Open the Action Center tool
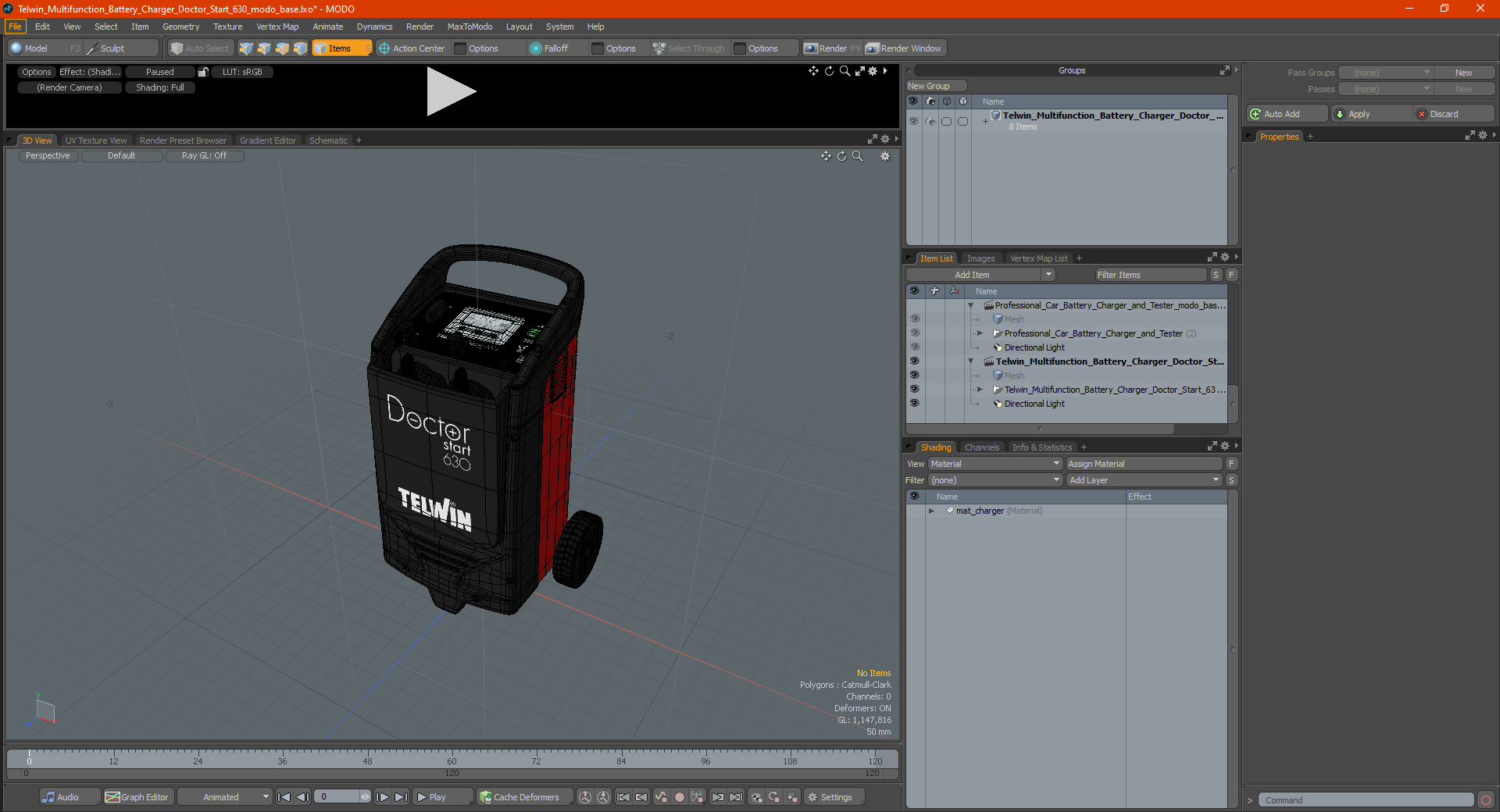Image resolution: width=1500 pixels, height=812 pixels. click(412, 48)
